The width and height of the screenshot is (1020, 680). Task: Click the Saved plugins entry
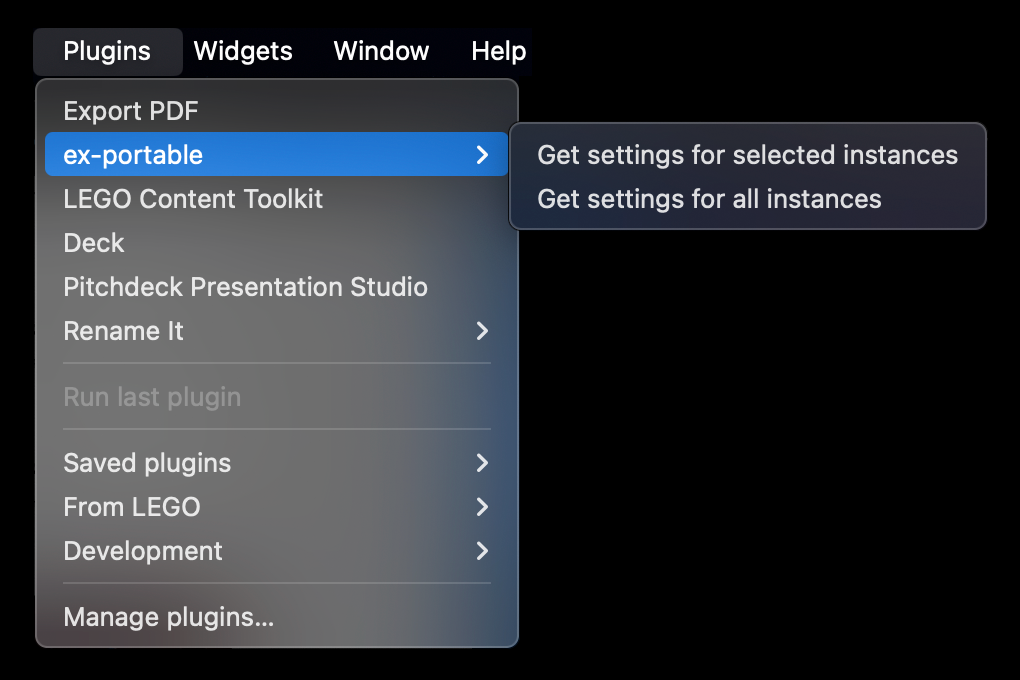(276, 463)
